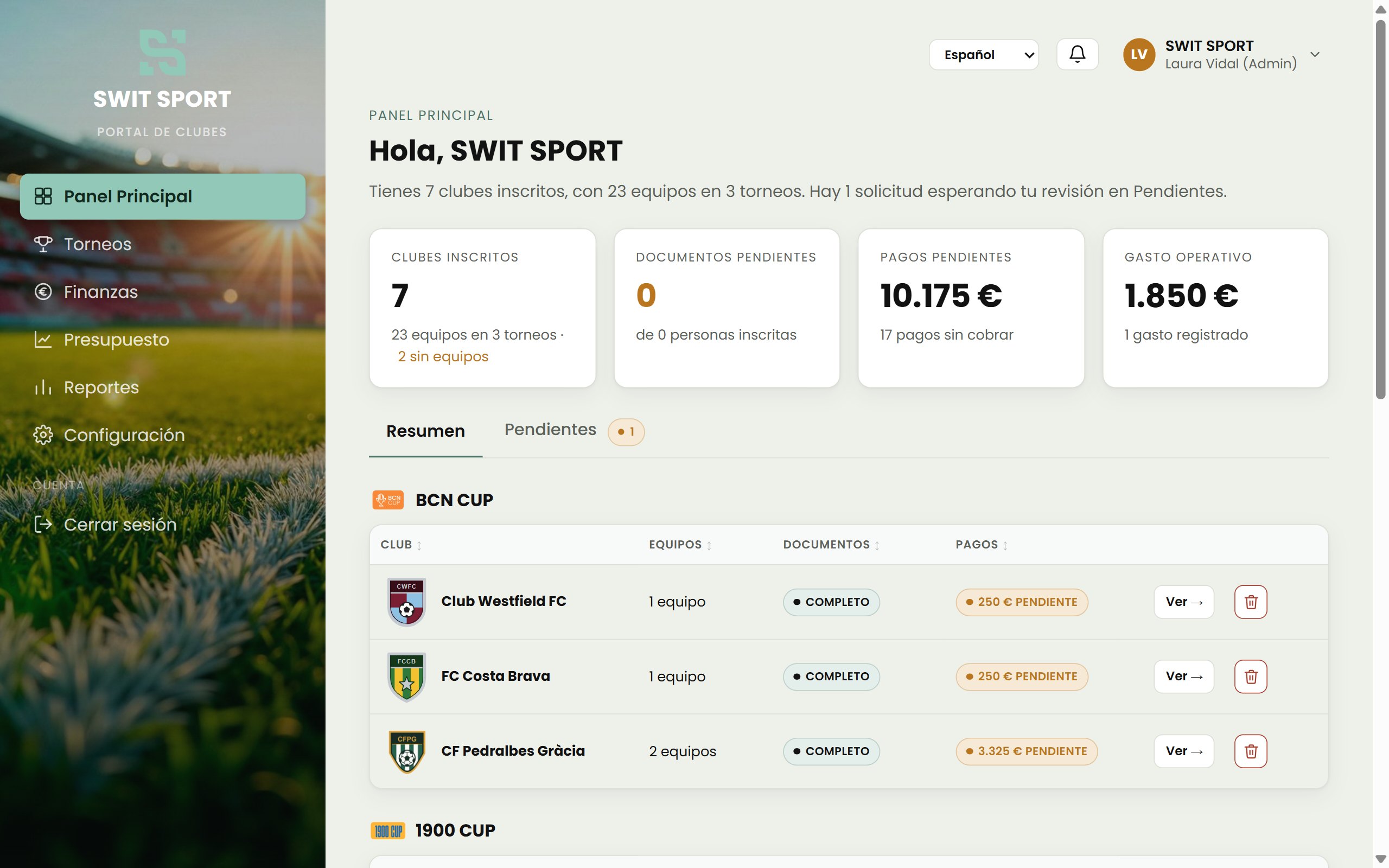
Task: Click Ver for Club Westfield FC
Action: [x=1183, y=602]
